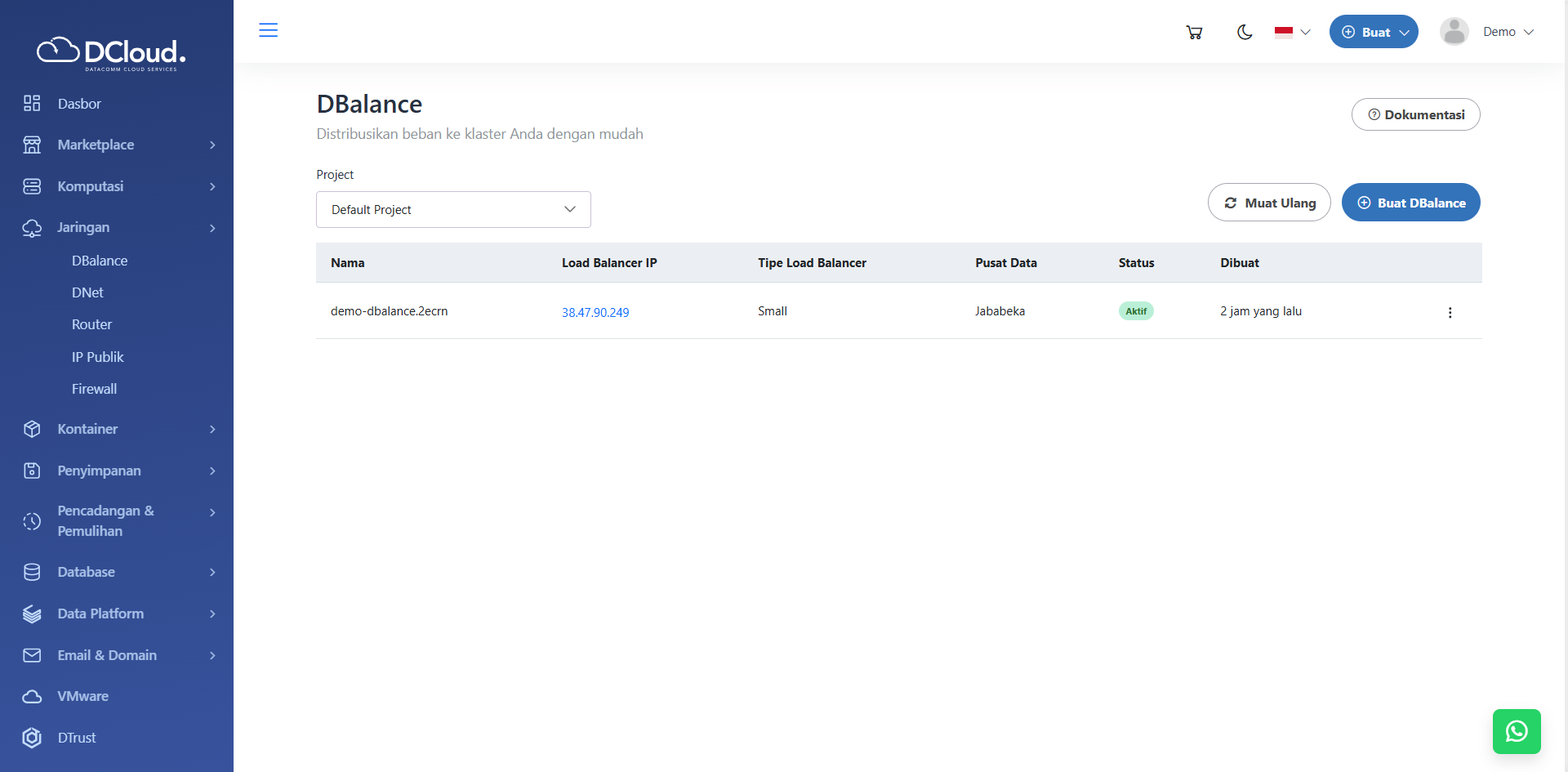Screen dimensions: 1568x772
Task: Click the Demo user avatar
Action: point(1454,32)
